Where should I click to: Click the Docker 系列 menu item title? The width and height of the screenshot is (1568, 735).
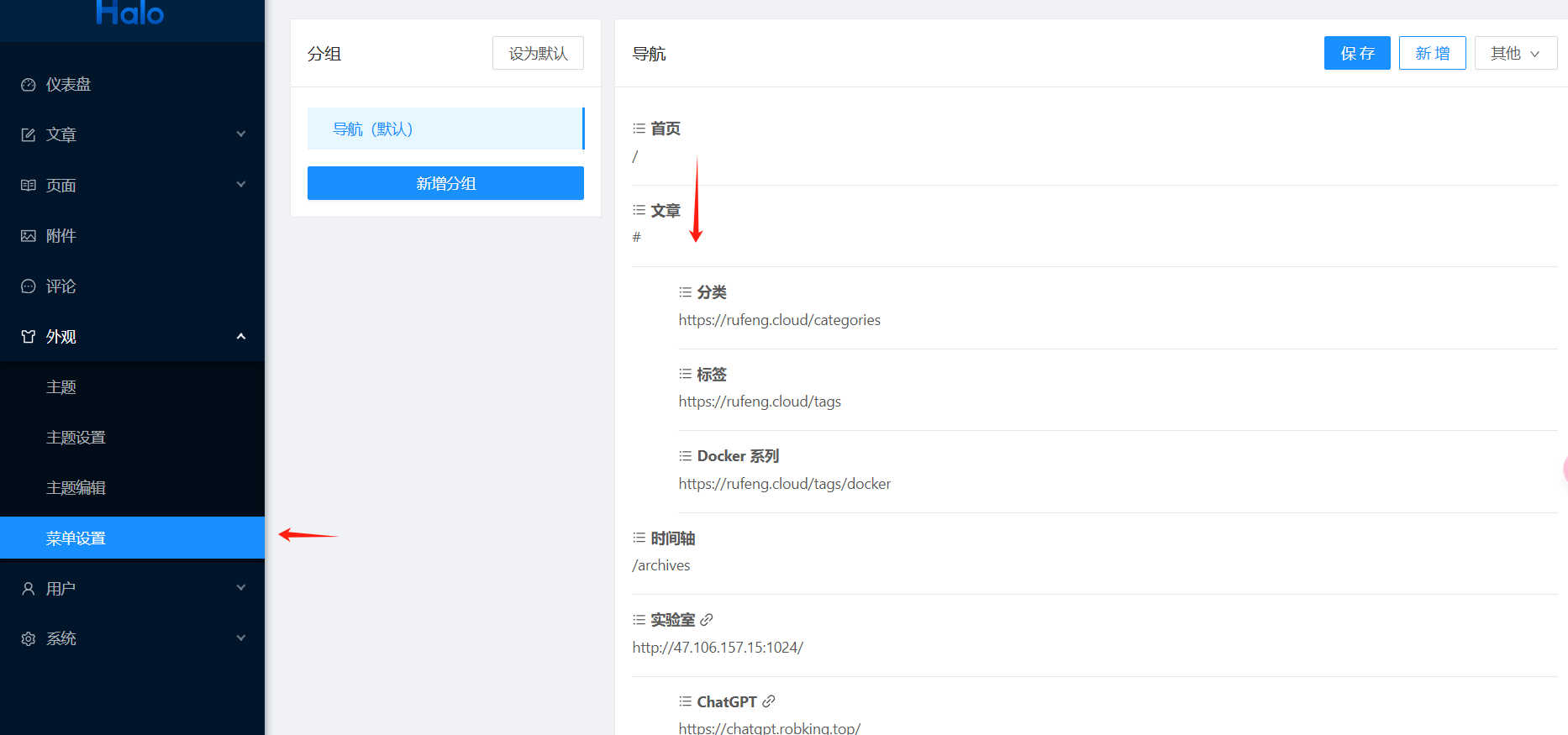[739, 456]
